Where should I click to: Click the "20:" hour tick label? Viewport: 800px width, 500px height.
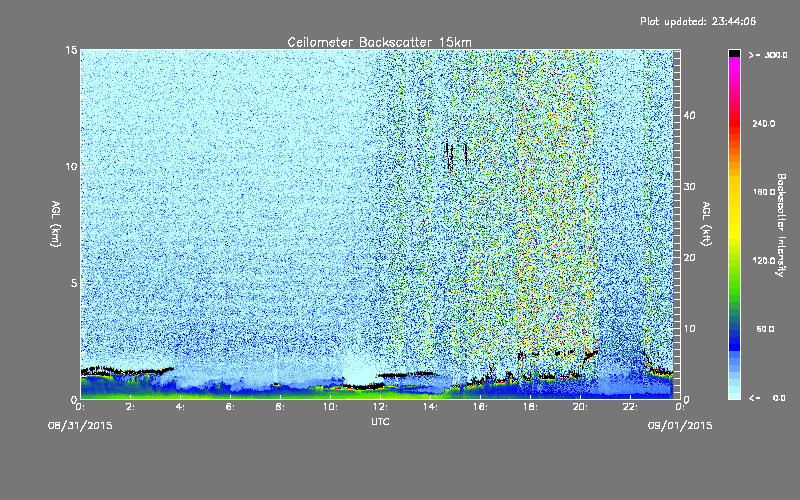click(x=580, y=407)
